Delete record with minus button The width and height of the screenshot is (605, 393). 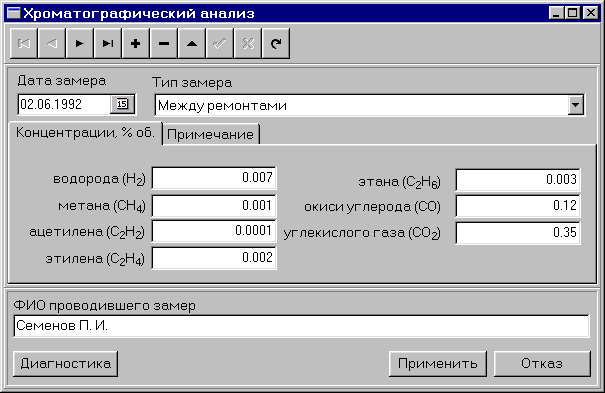point(164,43)
